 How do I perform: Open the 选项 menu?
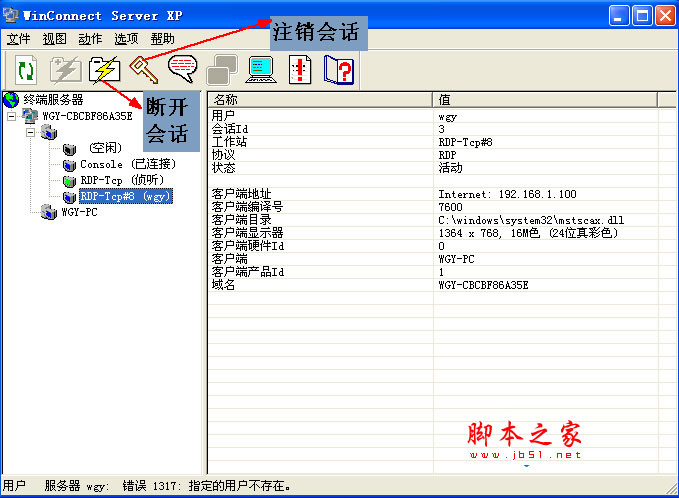[x=126, y=39]
